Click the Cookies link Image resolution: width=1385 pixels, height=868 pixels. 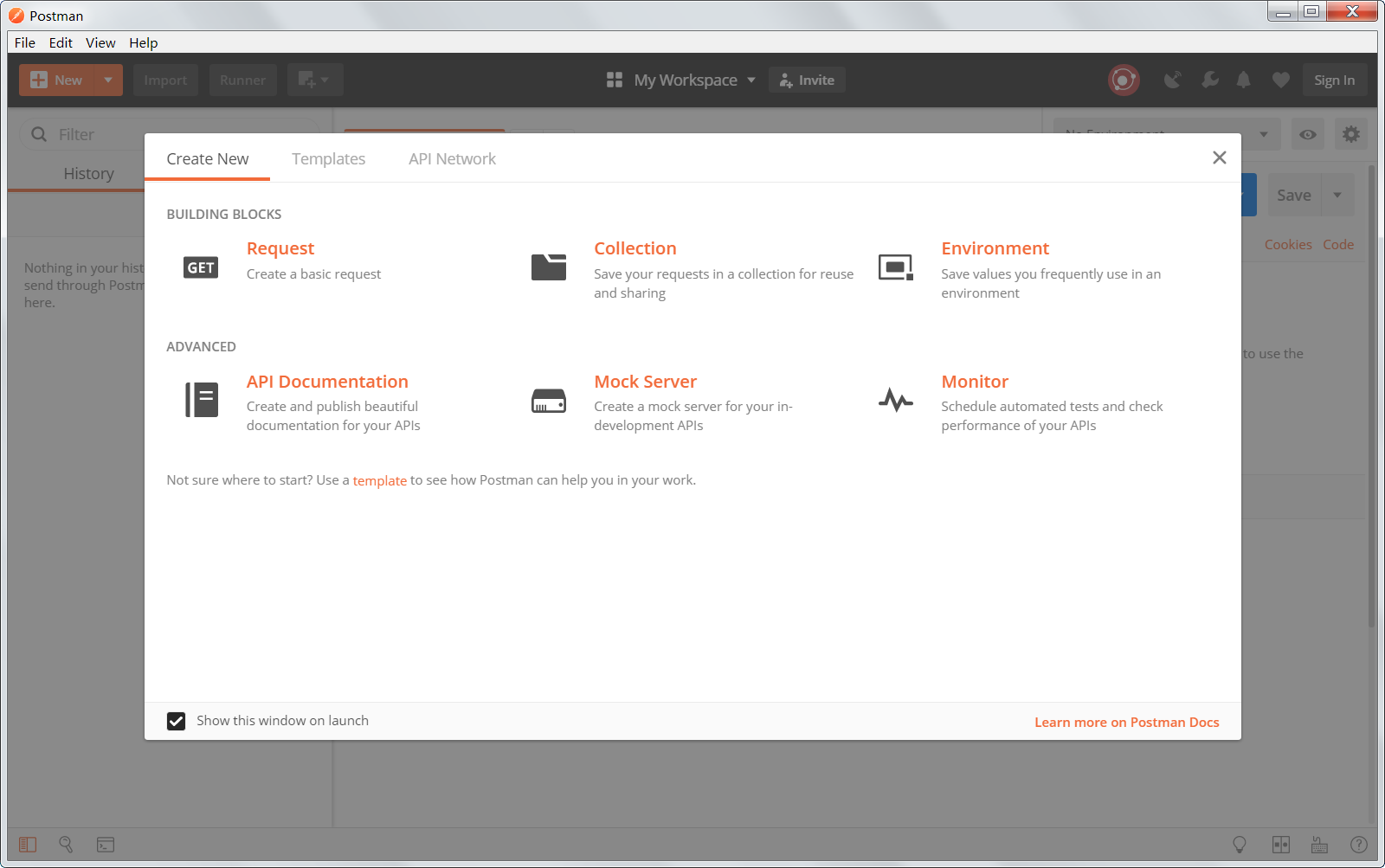[x=1288, y=245]
